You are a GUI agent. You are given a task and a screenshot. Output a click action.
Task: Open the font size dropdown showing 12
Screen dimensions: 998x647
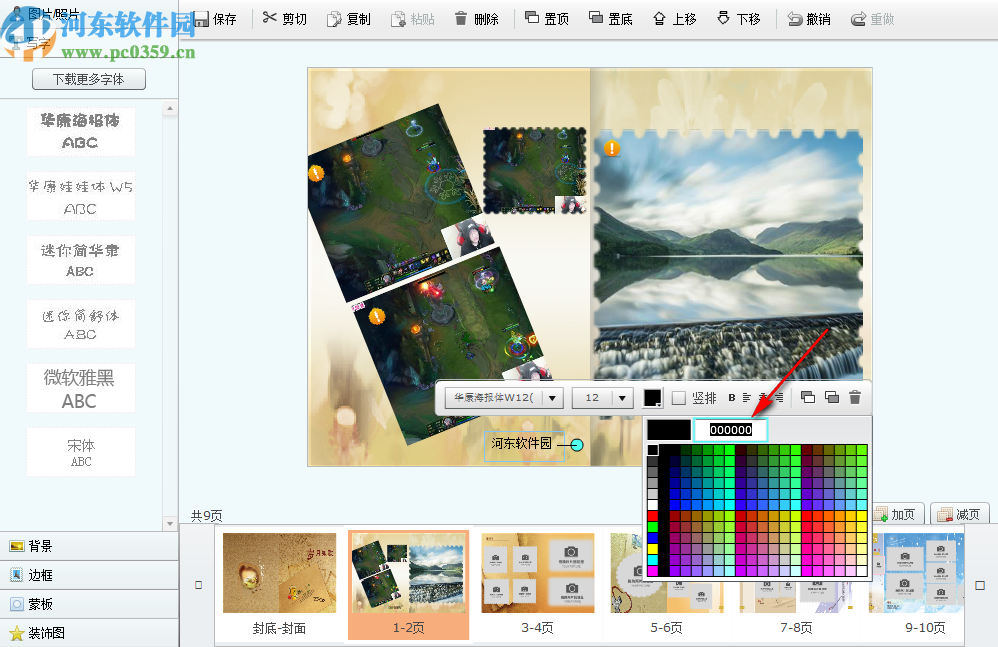(x=603, y=397)
